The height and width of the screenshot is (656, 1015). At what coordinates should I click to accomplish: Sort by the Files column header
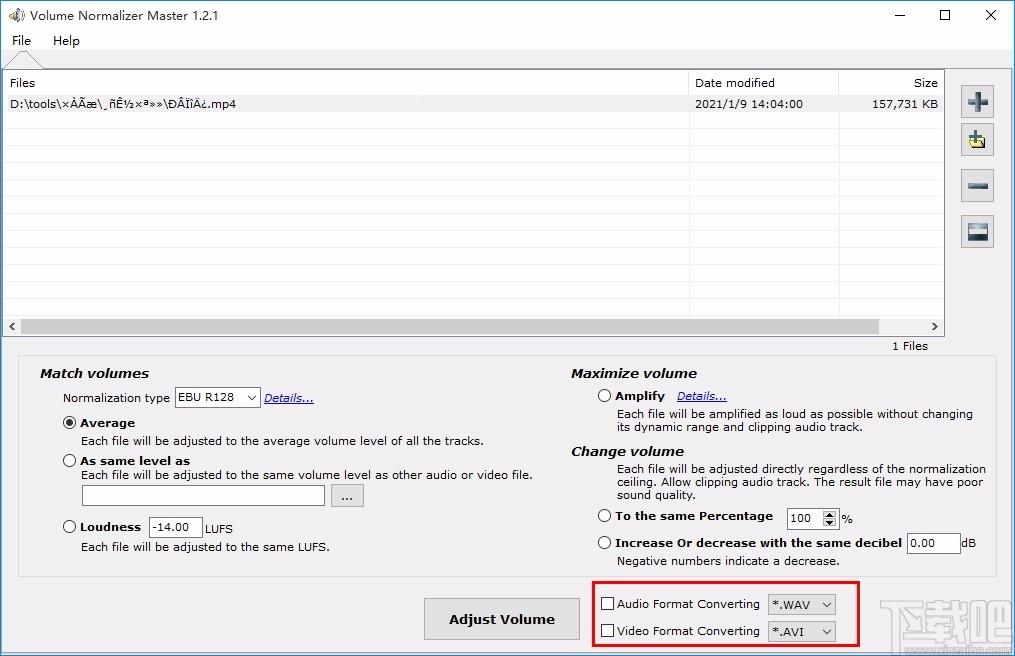[x=346, y=83]
